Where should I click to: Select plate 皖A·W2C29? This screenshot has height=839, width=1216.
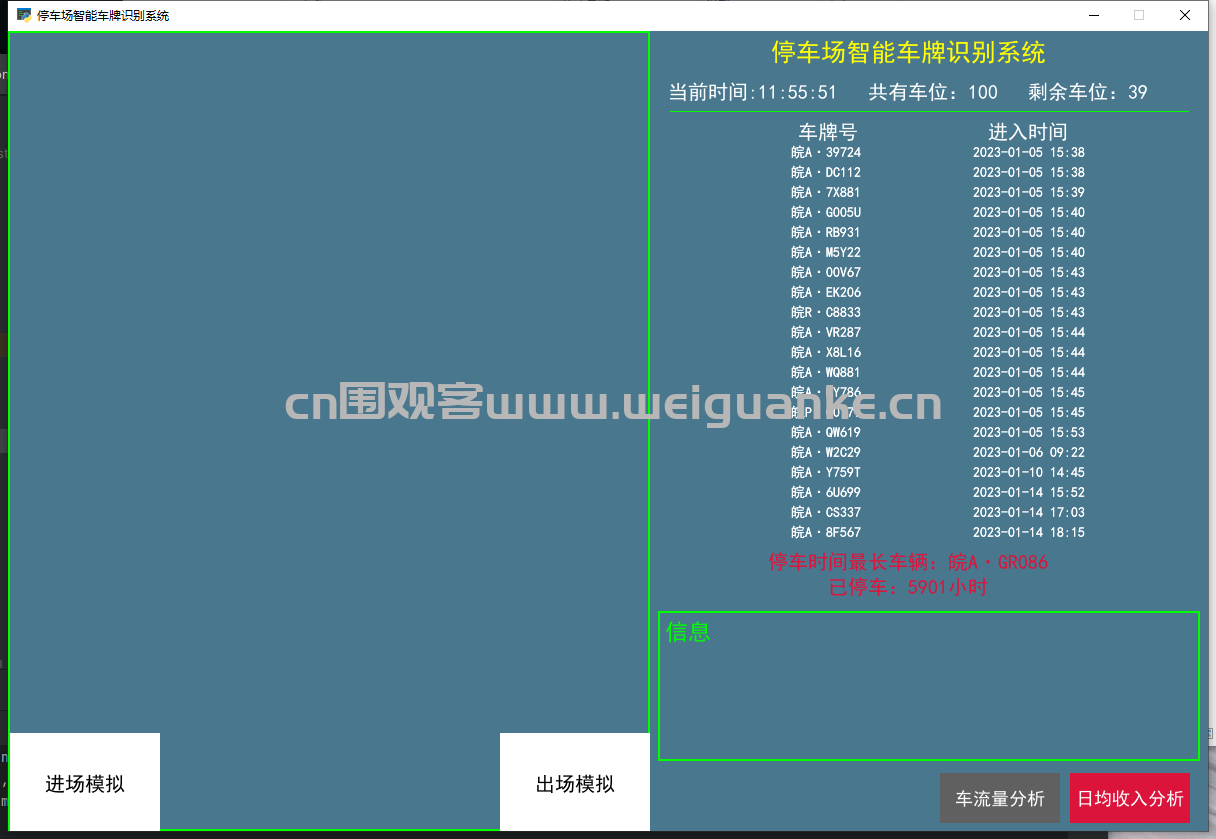pos(826,453)
